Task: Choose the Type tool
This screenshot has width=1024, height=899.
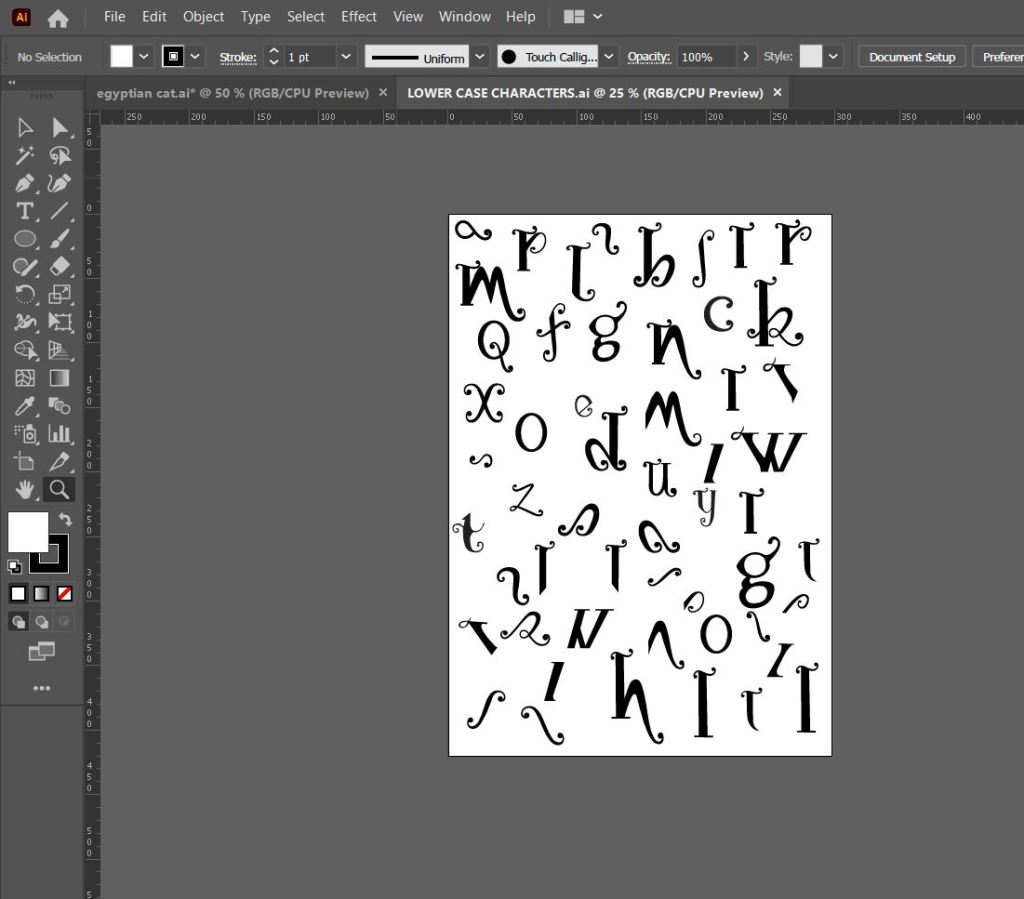Action: [25, 211]
